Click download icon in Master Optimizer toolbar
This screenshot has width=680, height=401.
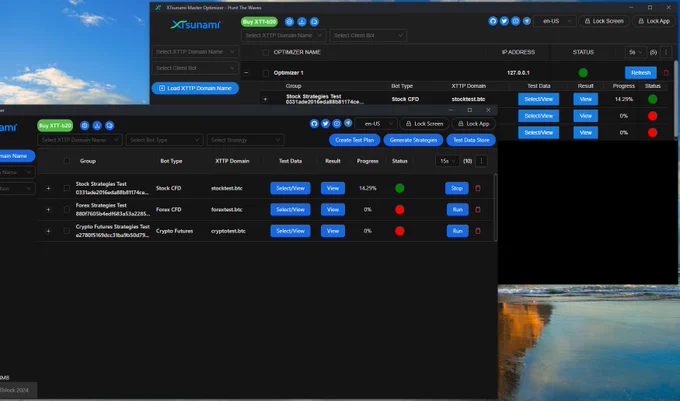click(x=302, y=22)
